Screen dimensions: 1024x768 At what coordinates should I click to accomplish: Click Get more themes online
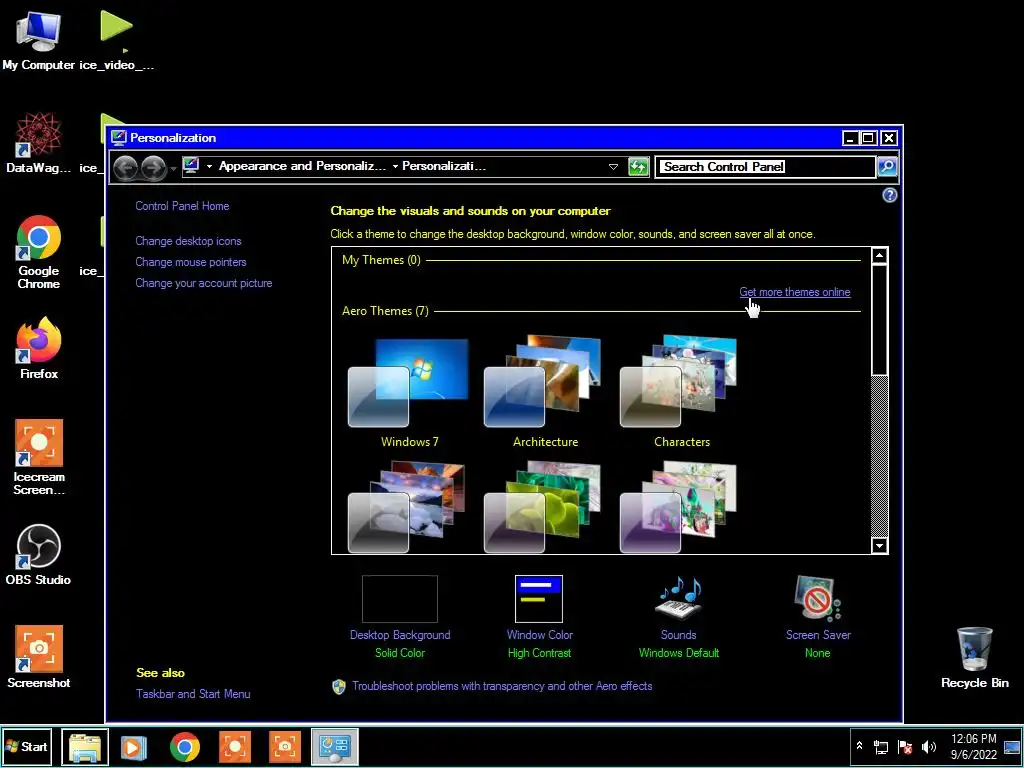pos(795,292)
